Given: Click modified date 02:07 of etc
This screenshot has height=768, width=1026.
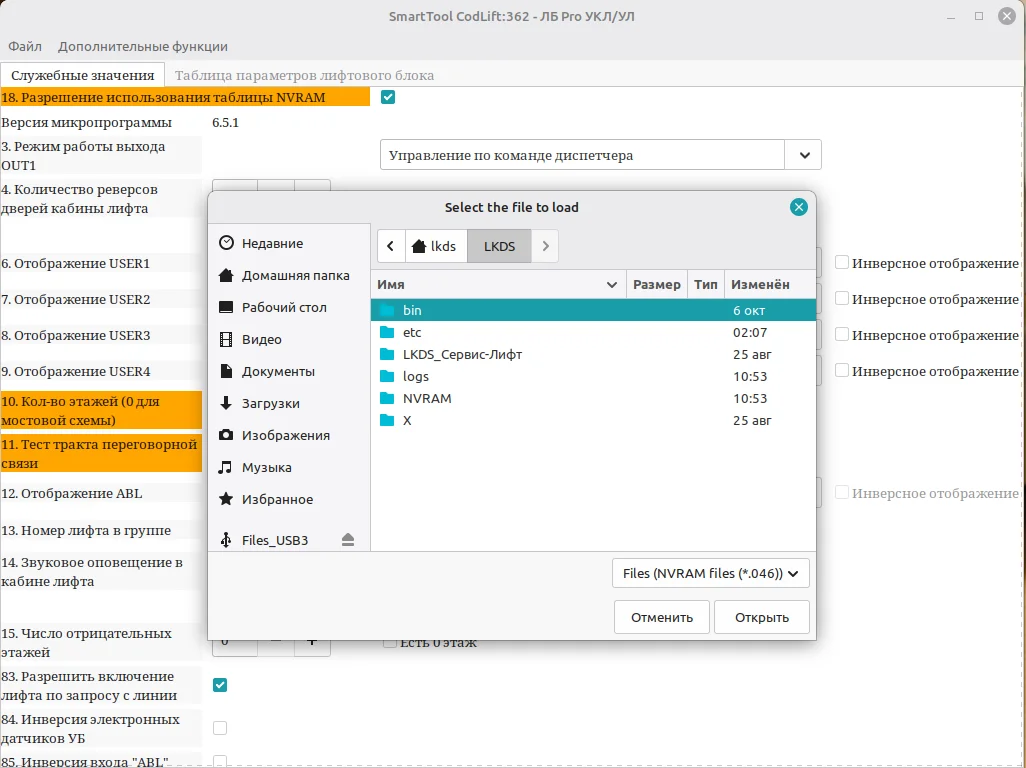Looking at the screenshot, I should (750, 332).
